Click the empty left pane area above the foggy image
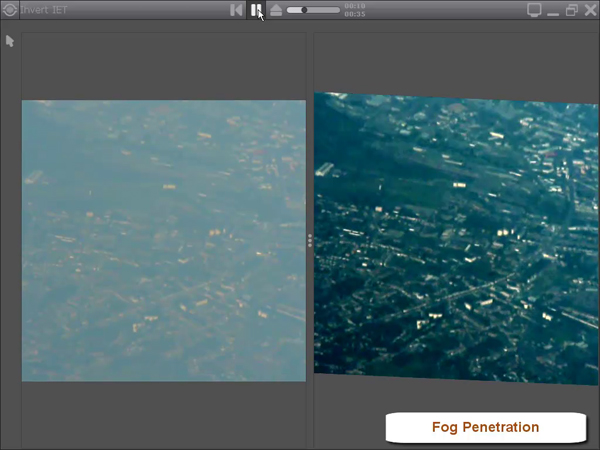 (x=164, y=66)
